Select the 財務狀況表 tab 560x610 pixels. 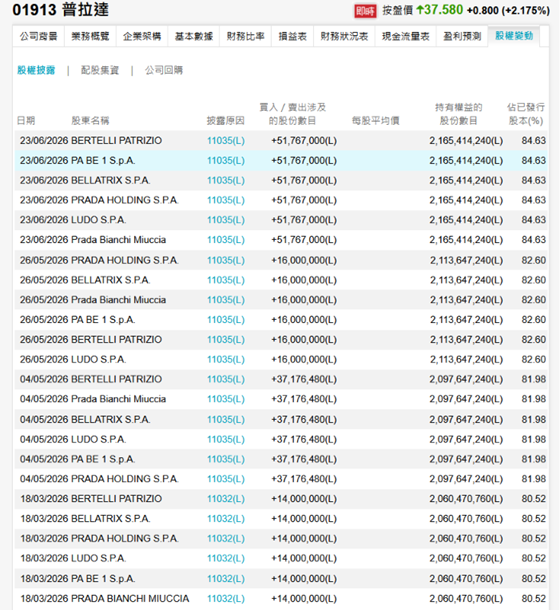click(x=344, y=36)
